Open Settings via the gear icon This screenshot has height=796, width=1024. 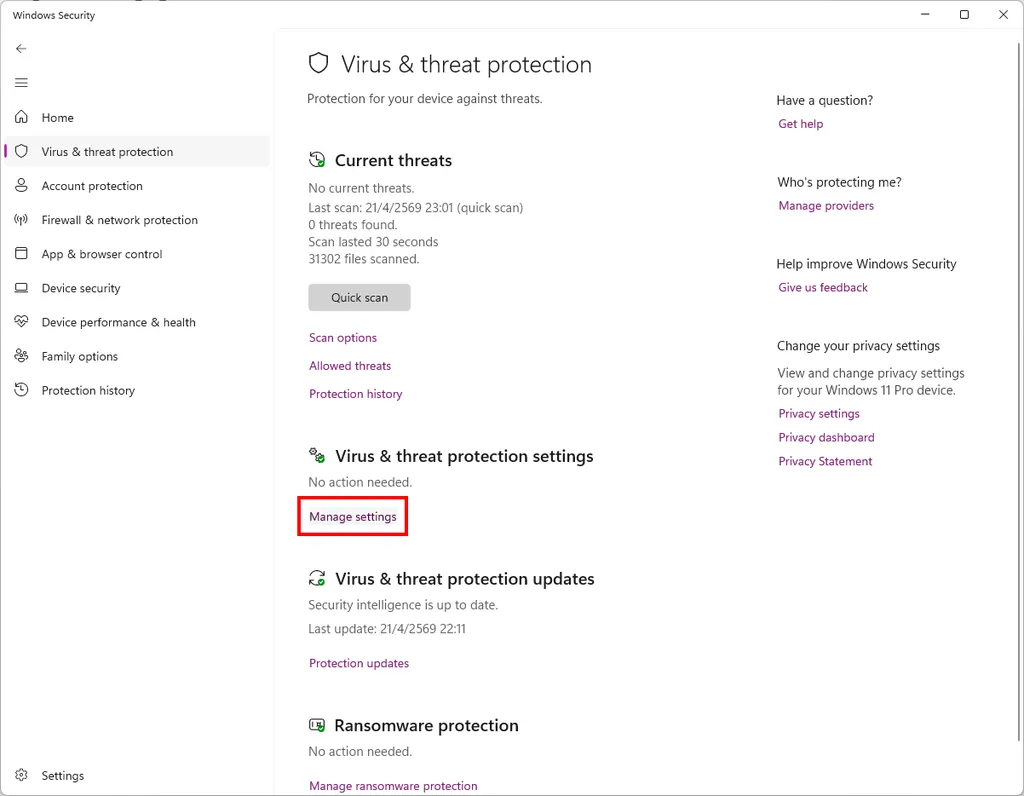tap(21, 775)
